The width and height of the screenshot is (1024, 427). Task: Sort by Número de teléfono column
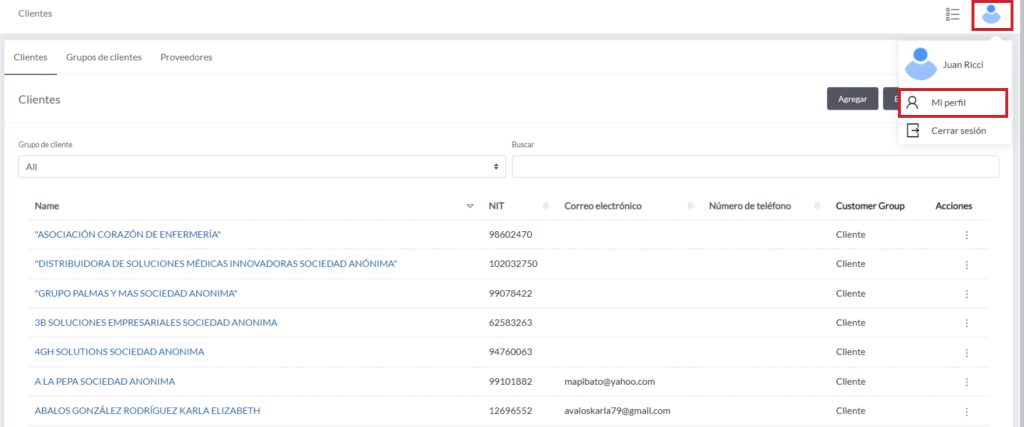tap(818, 206)
